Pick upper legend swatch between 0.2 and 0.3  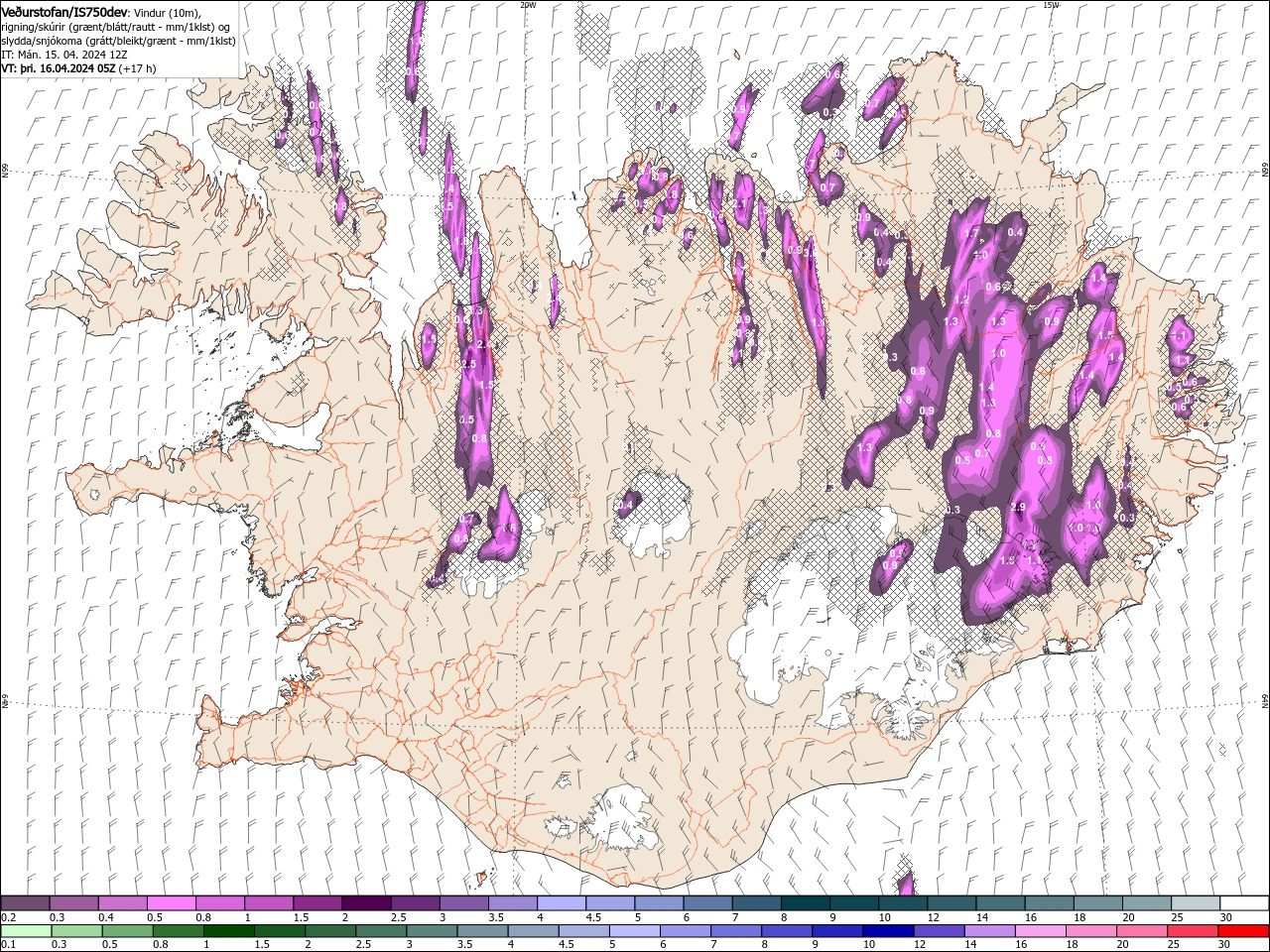(25, 903)
